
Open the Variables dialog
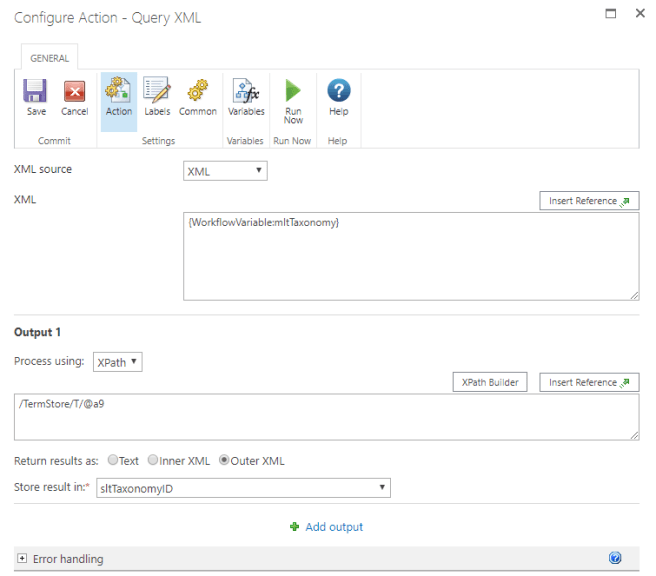click(x=246, y=97)
